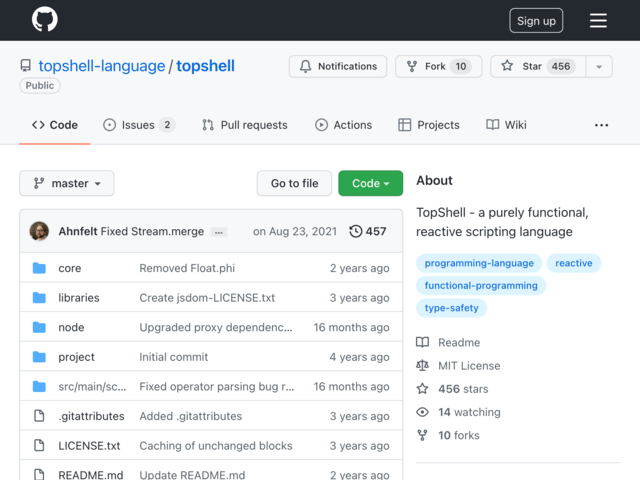Open the 'Caching of unchanged blocks' commit message
Screen dimensions: 640x480
(216, 446)
